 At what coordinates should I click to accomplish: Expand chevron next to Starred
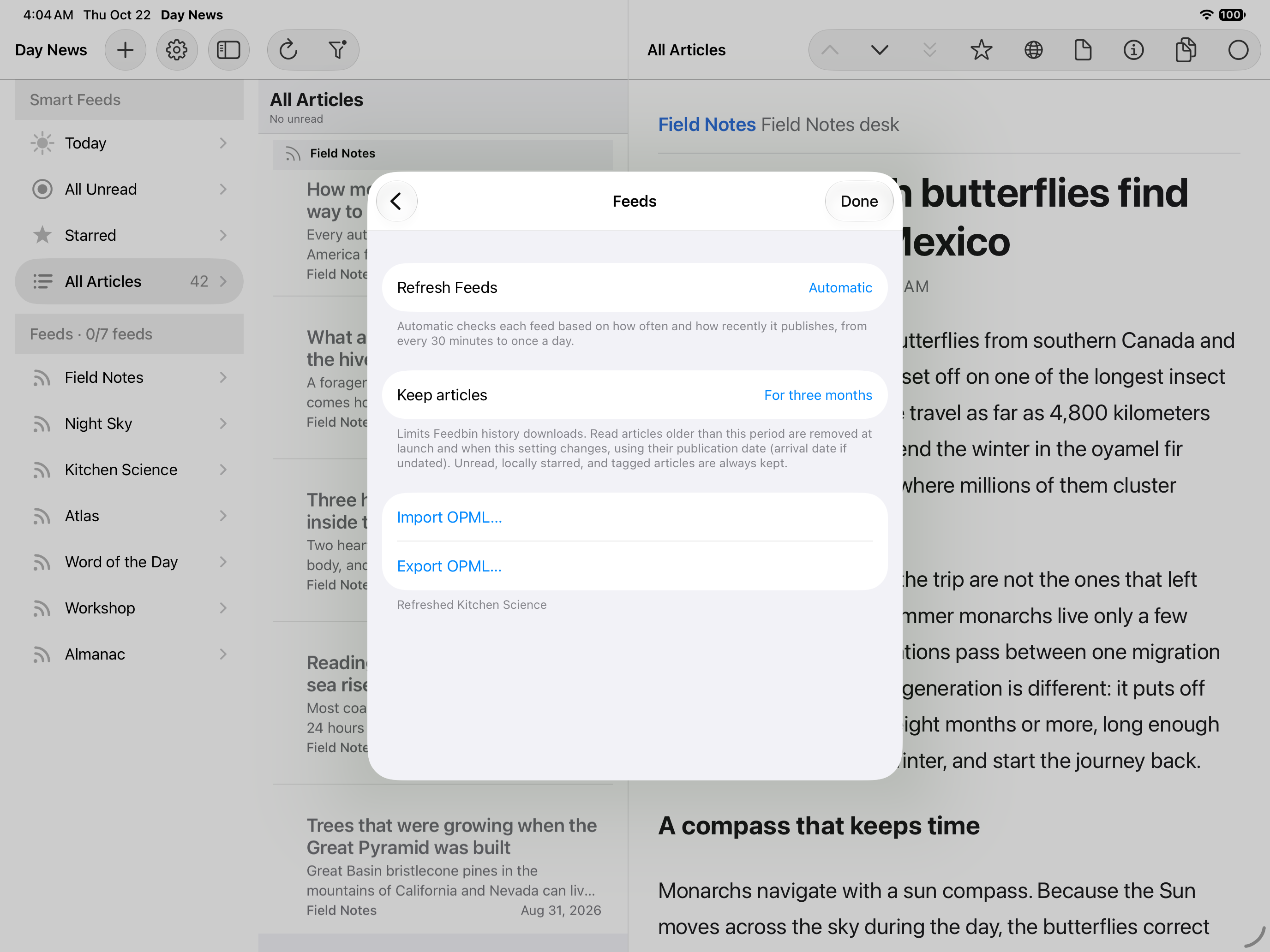pyautogui.click(x=223, y=235)
